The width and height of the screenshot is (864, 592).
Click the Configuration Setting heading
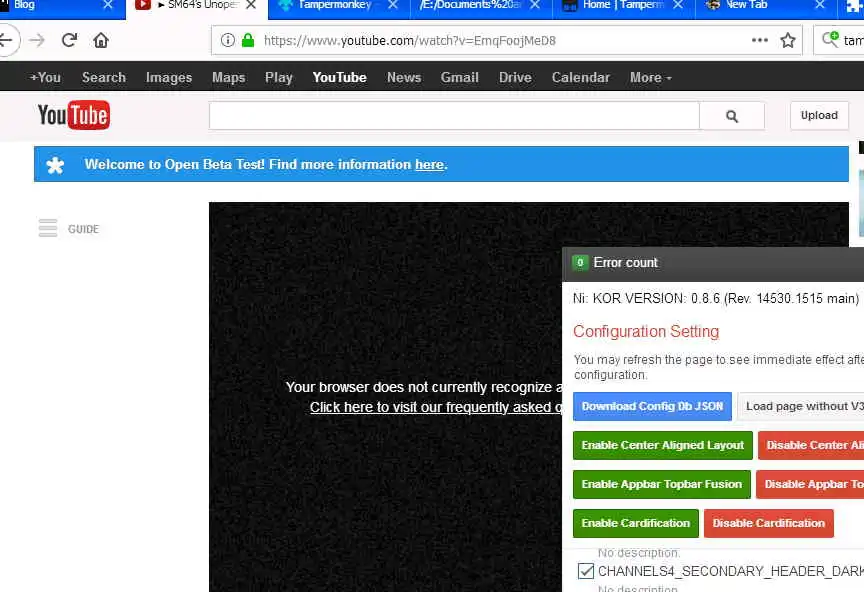tap(646, 331)
